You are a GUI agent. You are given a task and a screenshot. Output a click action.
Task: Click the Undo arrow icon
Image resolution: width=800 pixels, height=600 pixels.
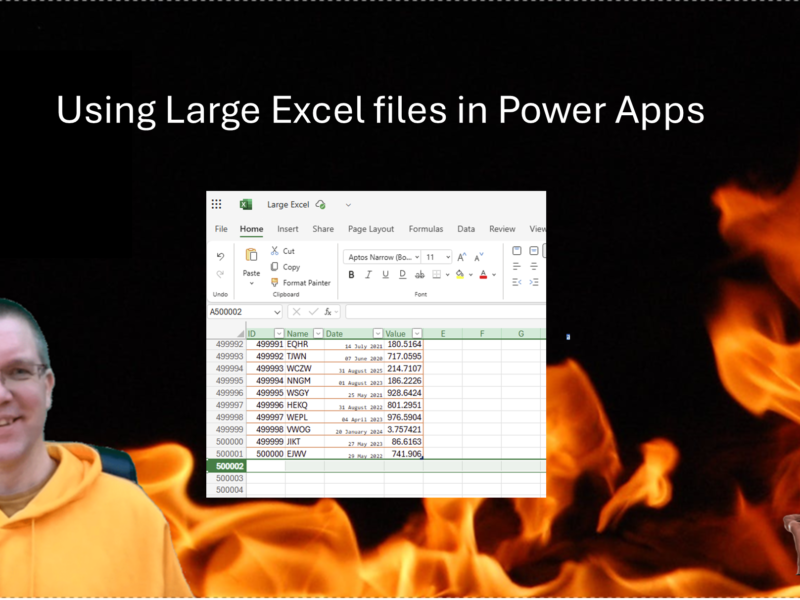coord(220,256)
